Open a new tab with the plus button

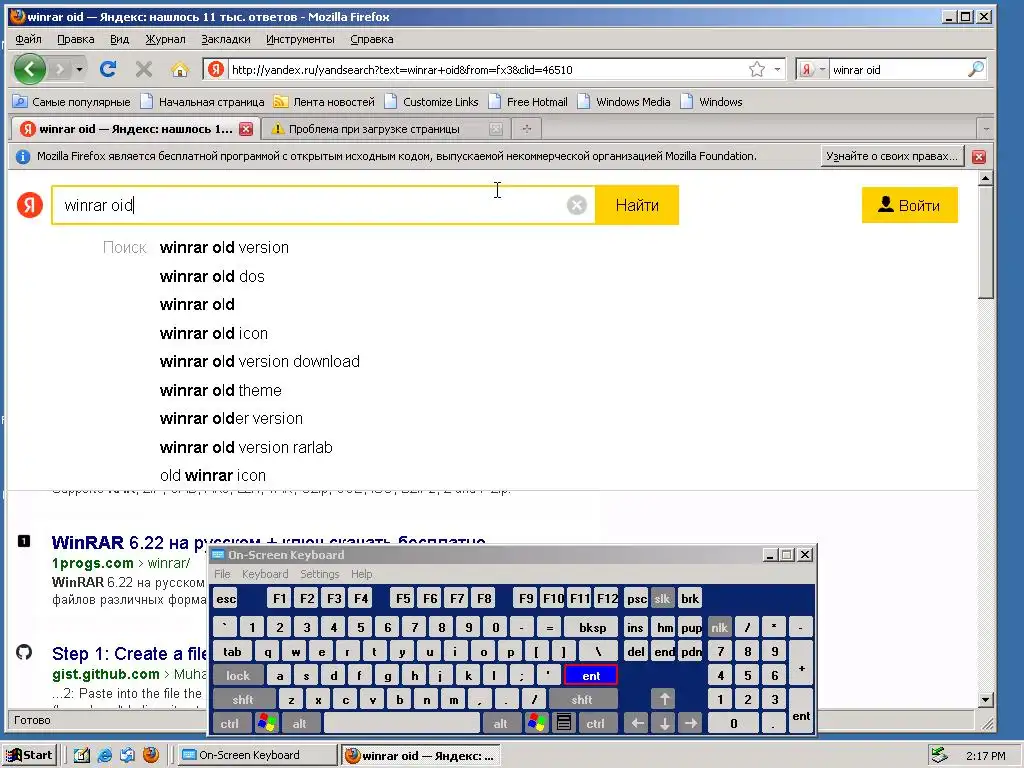[526, 129]
